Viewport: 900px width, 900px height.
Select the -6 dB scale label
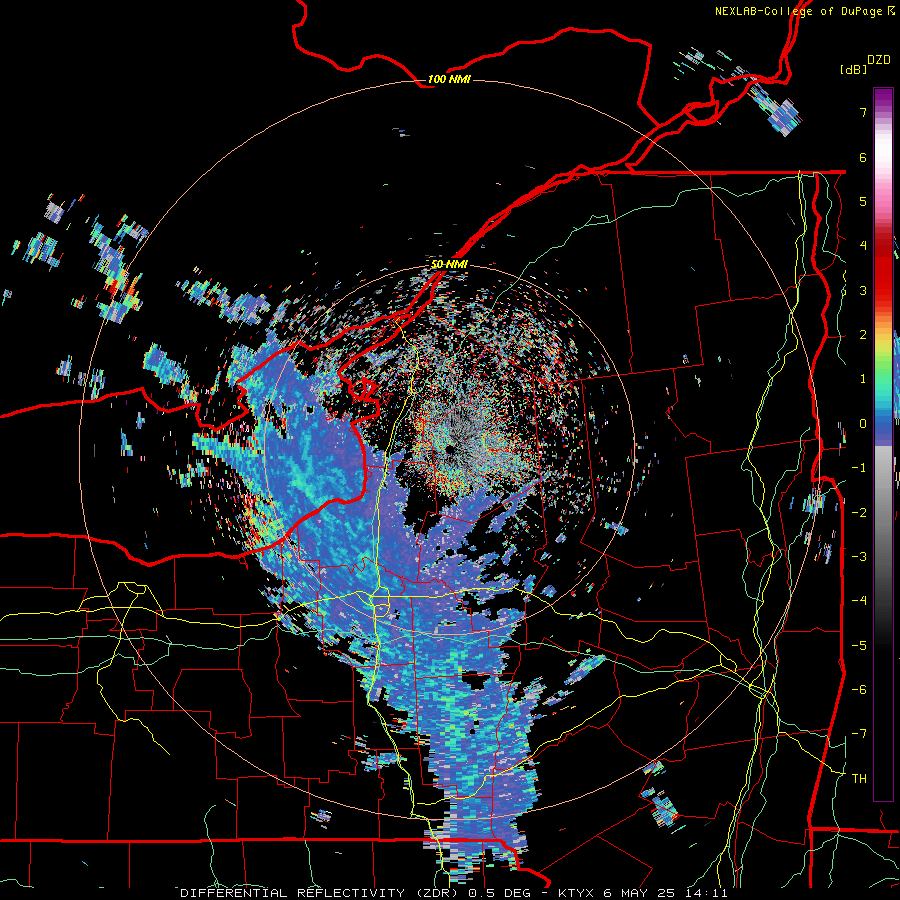tap(859, 689)
